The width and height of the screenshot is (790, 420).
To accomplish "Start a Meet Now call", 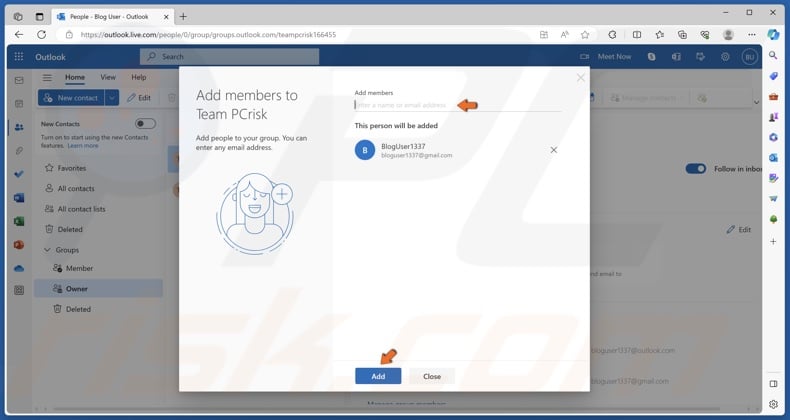I will coord(606,57).
